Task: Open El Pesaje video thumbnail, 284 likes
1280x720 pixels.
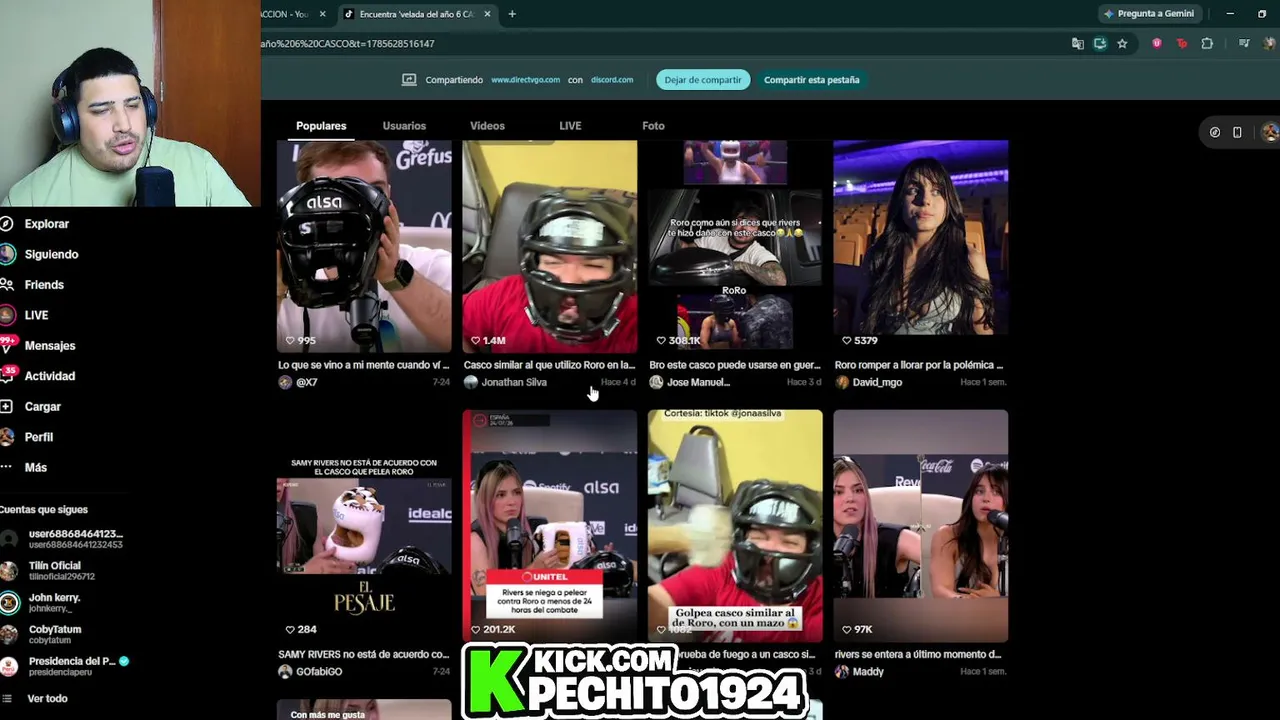Action: (364, 525)
